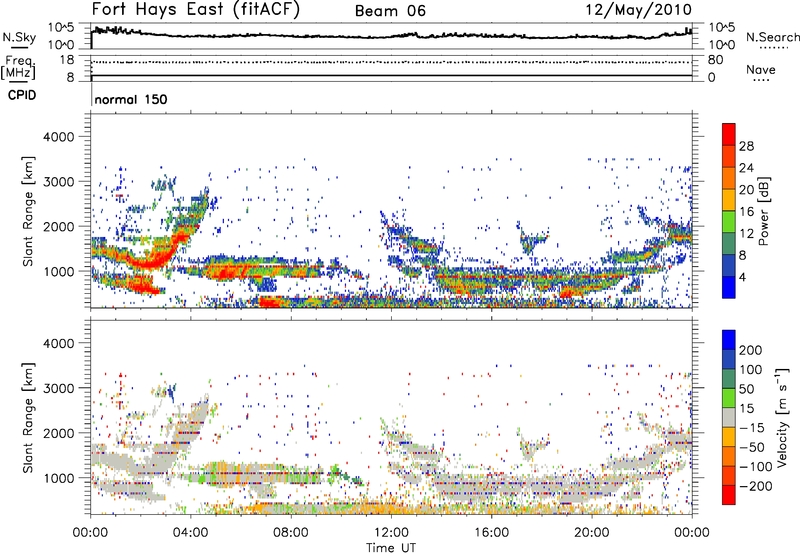Select the 'N.Search' legend label
The image size is (800, 554).
(x=772, y=37)
